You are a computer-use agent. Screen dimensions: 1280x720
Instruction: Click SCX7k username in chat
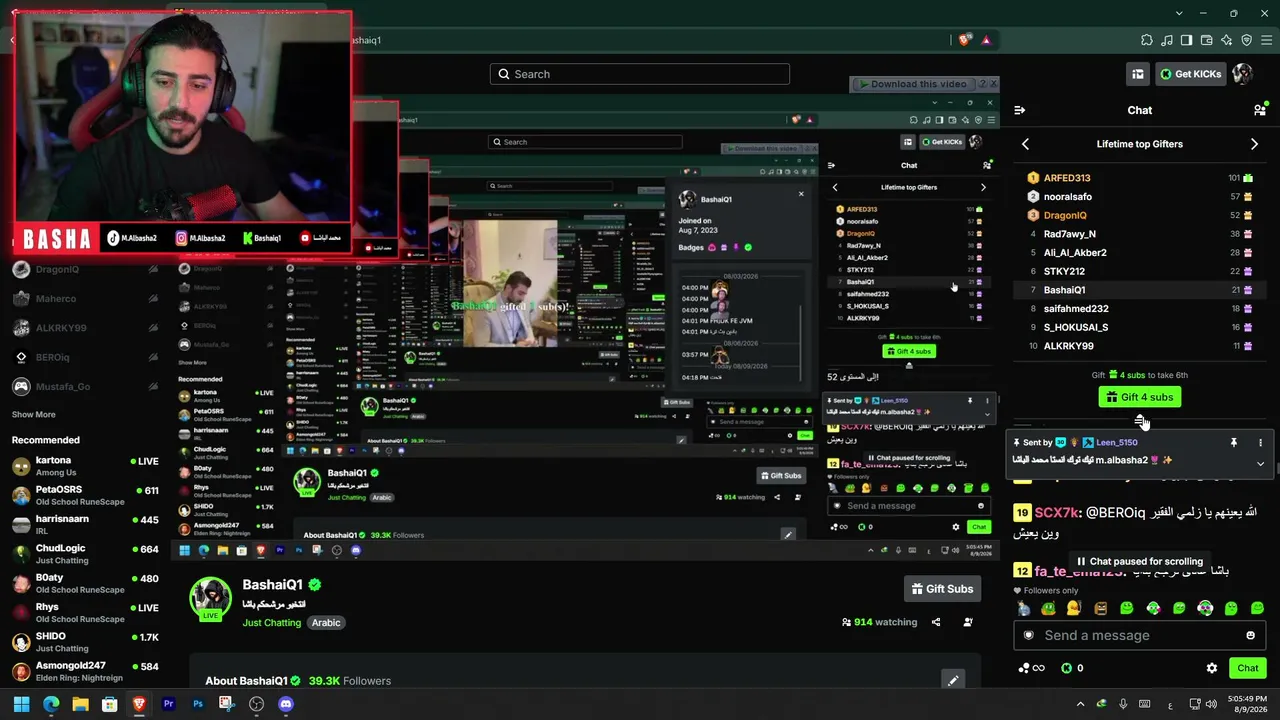tap(1057, 513)
